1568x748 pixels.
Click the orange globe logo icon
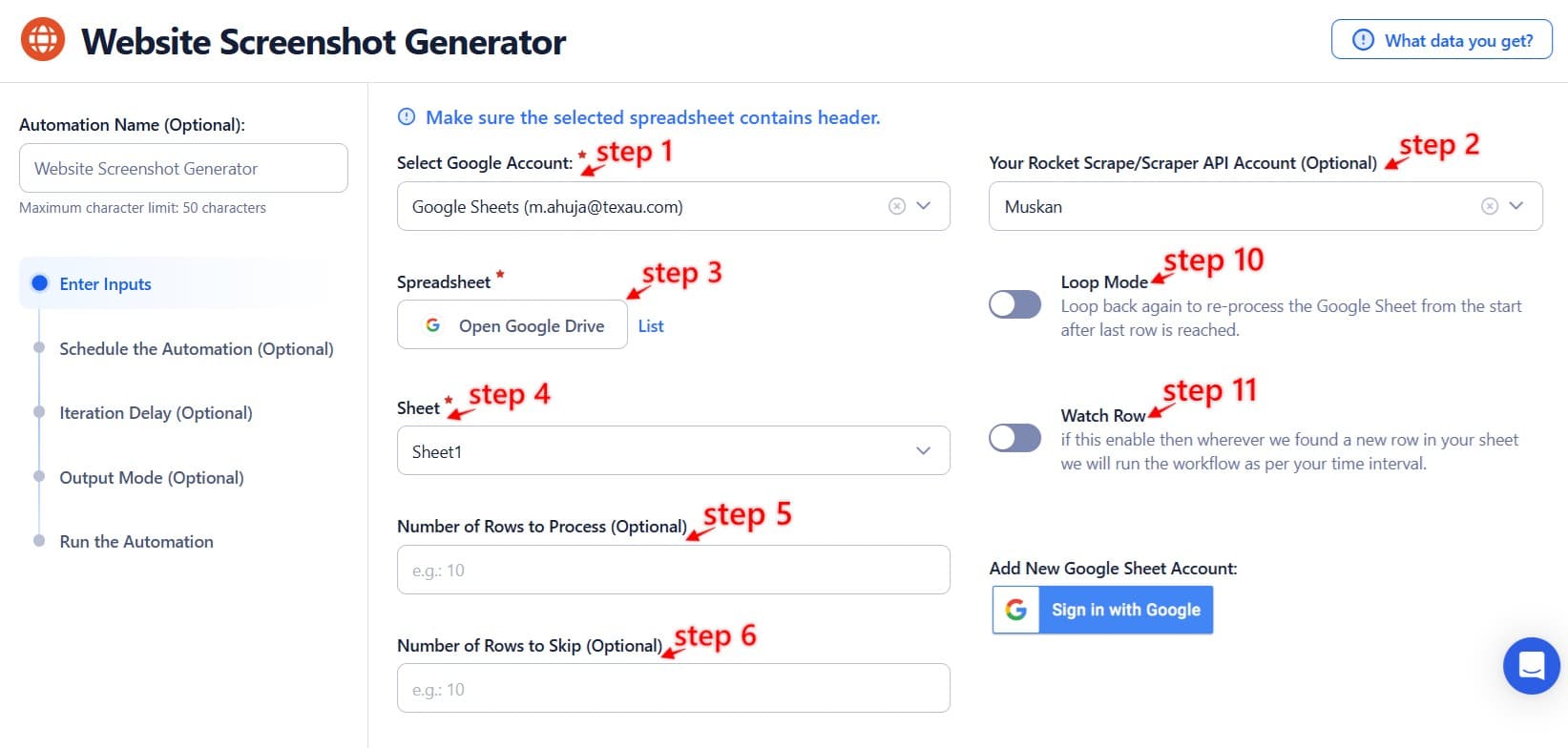pos(43,40)
